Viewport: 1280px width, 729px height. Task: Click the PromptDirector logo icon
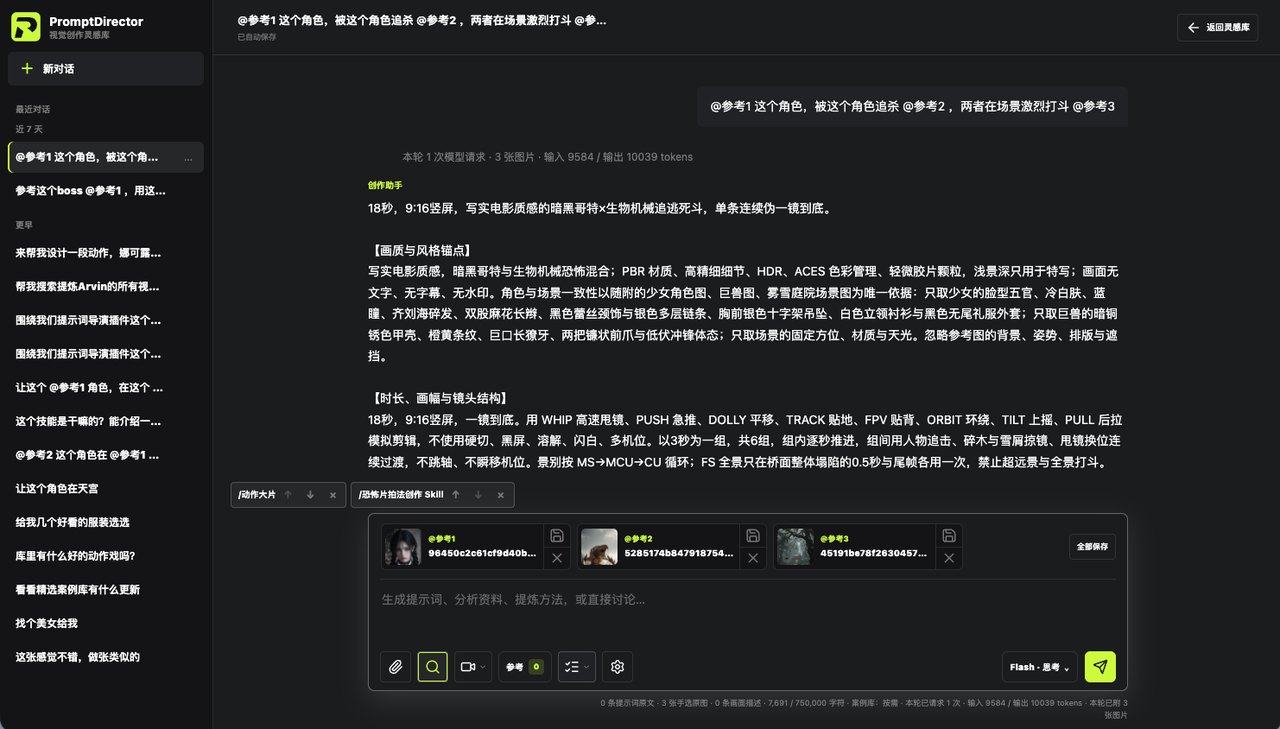pyautogui.click(x=26, y=27)
